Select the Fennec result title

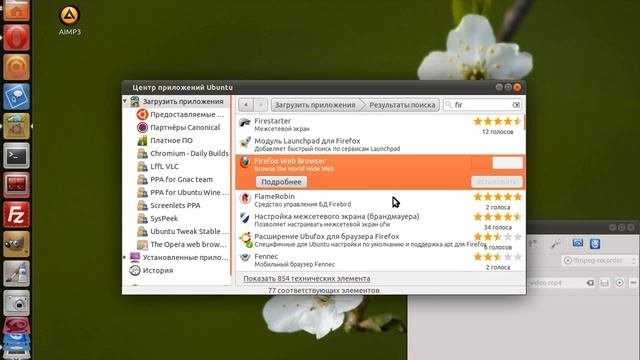pos(266,256)
